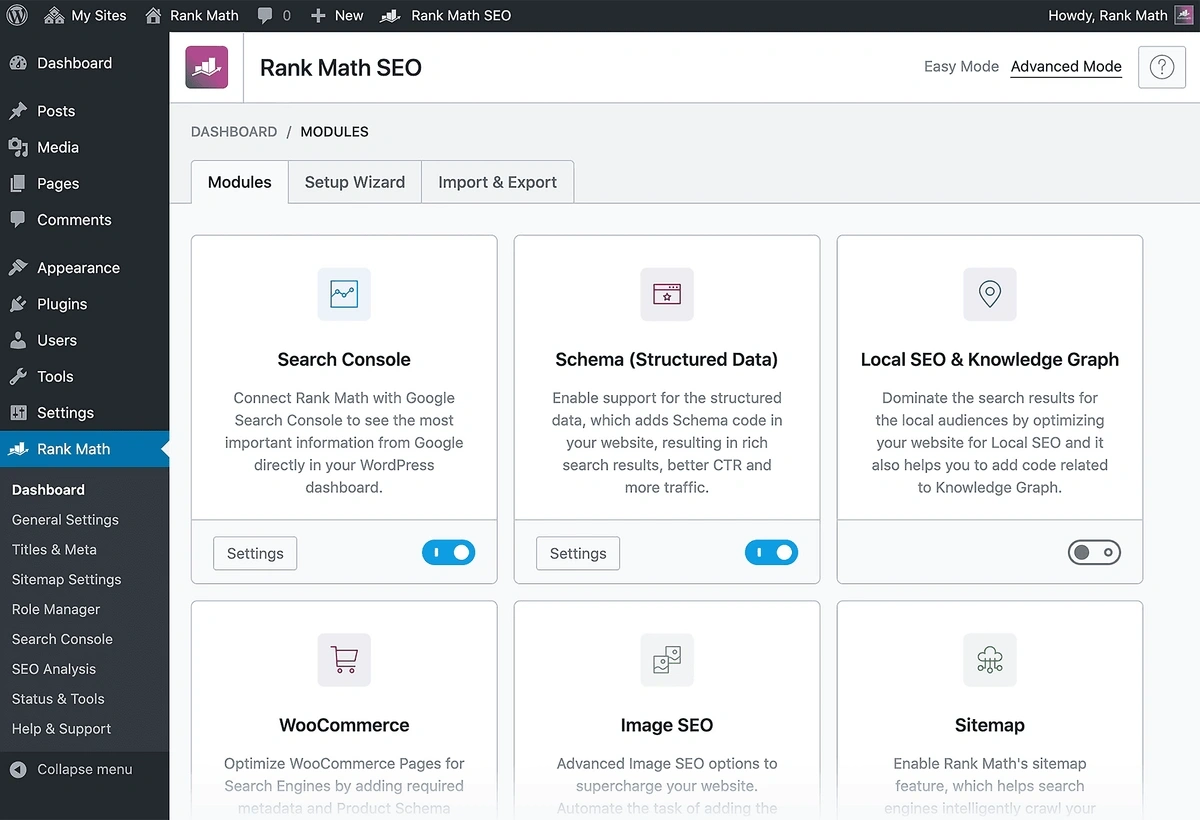
Task: Open Comments in the sidebar
Action: [x=85, y=220]
